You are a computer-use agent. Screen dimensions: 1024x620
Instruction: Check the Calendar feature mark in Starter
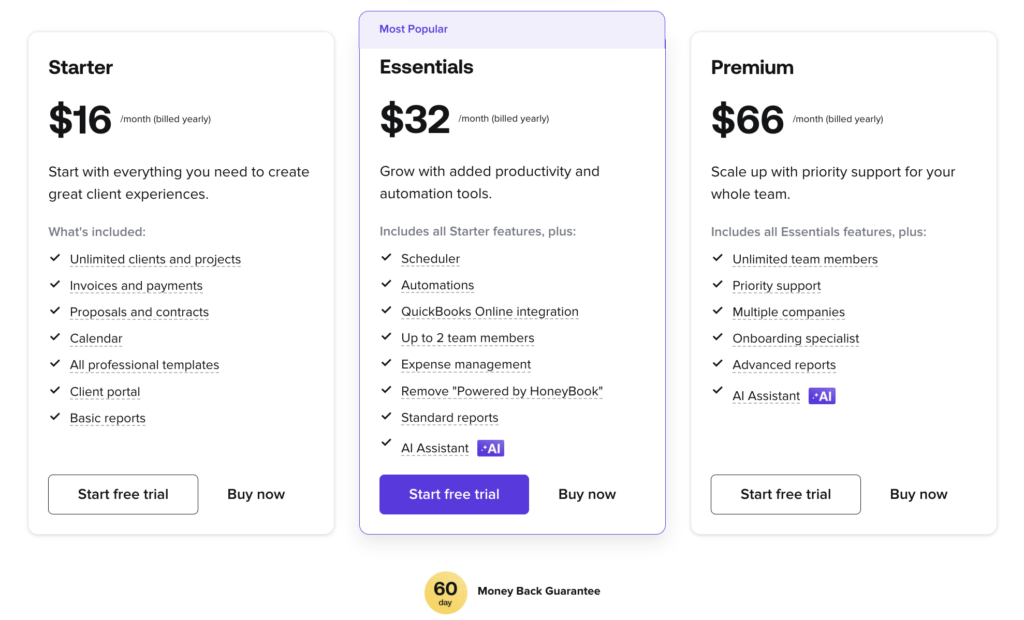(55, 338)
